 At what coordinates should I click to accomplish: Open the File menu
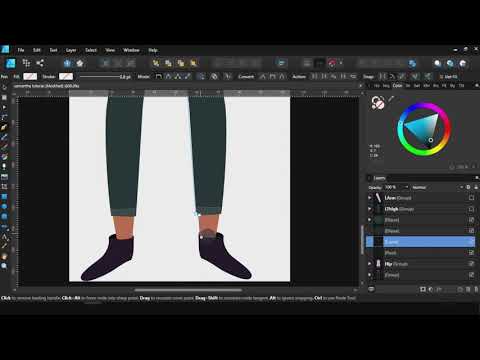[21, 50]
